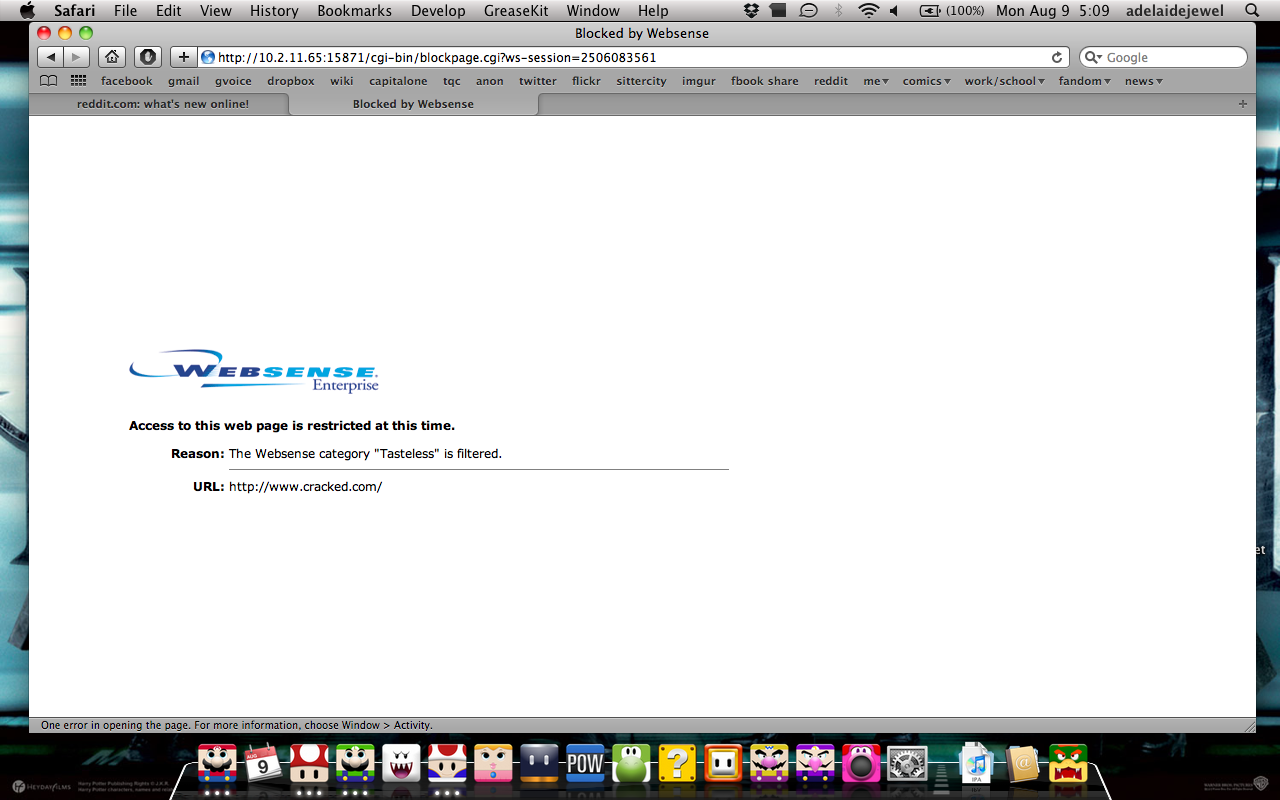This screenshot has width=1280, height=800.
Task: Open System Preferences gear in dock
Action: point(907,764)
